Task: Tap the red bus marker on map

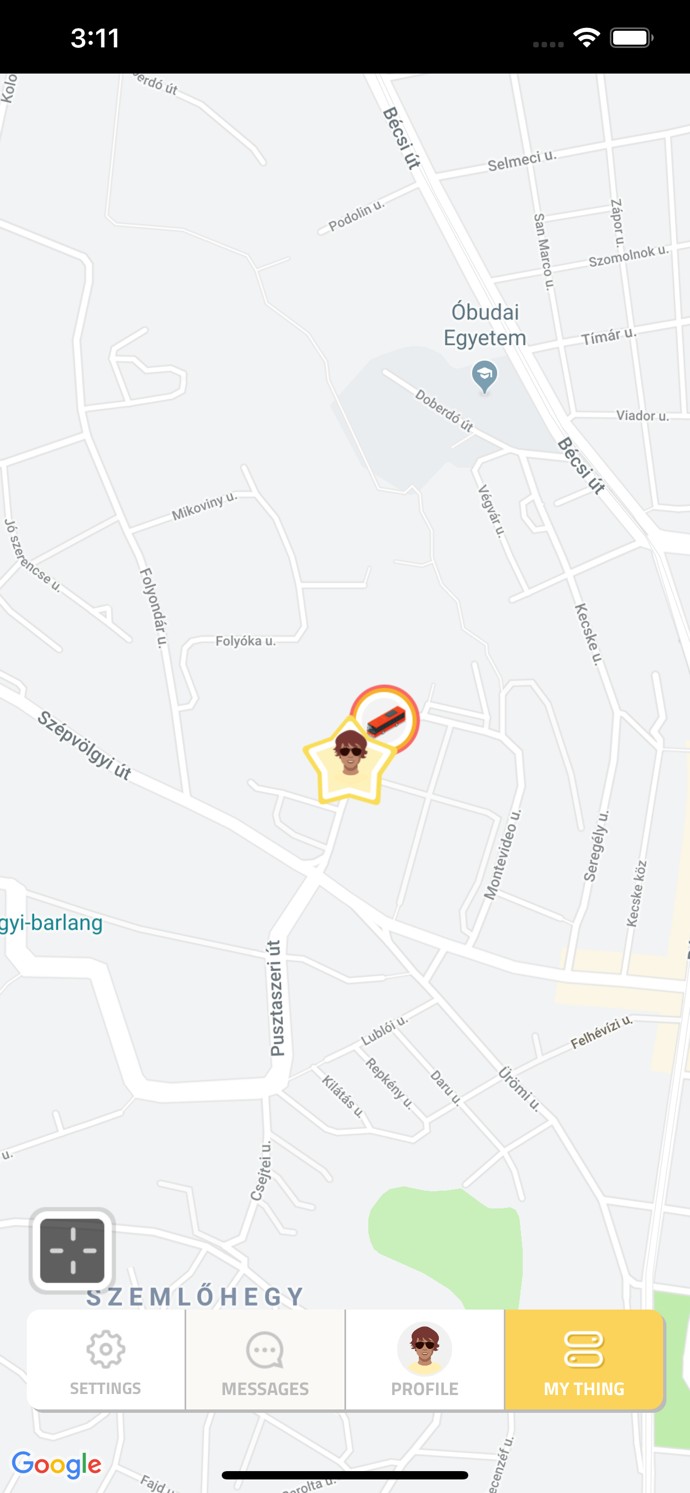Action: click(386, 719)
